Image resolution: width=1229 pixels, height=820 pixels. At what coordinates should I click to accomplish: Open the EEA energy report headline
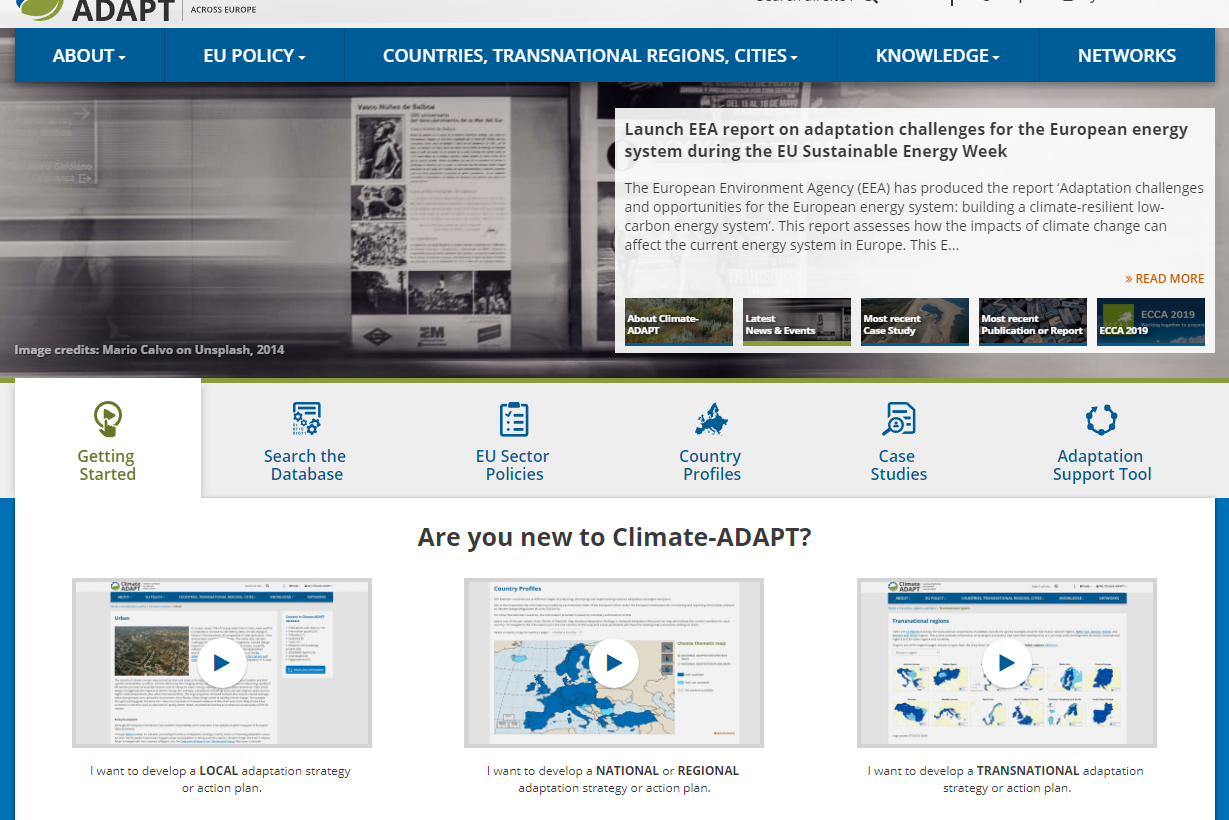coord(906,140)
